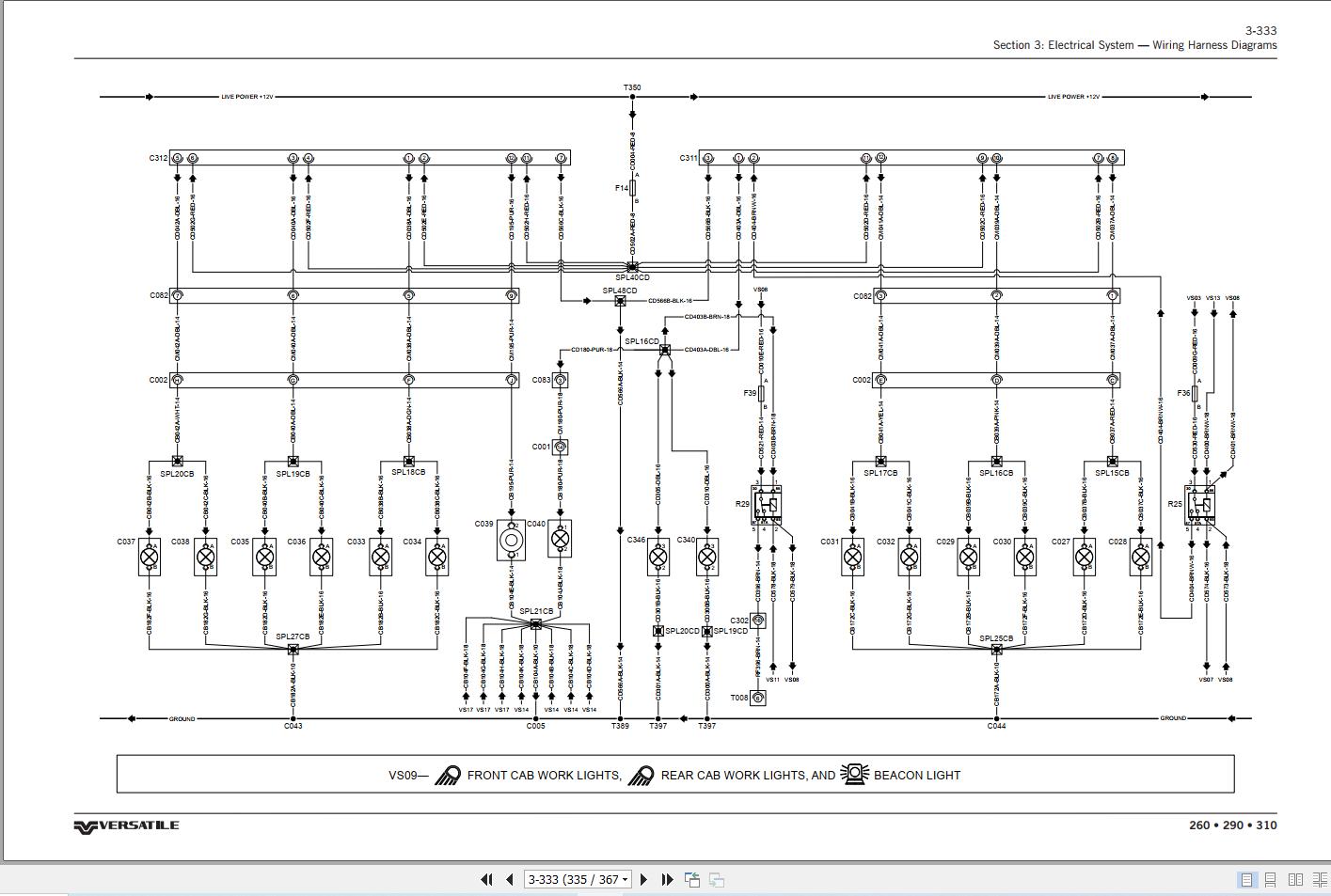The width and height of the screenshot is (1331, 896).
Task: Click the "F39" fuse label
Action: (x=750, y=393)
